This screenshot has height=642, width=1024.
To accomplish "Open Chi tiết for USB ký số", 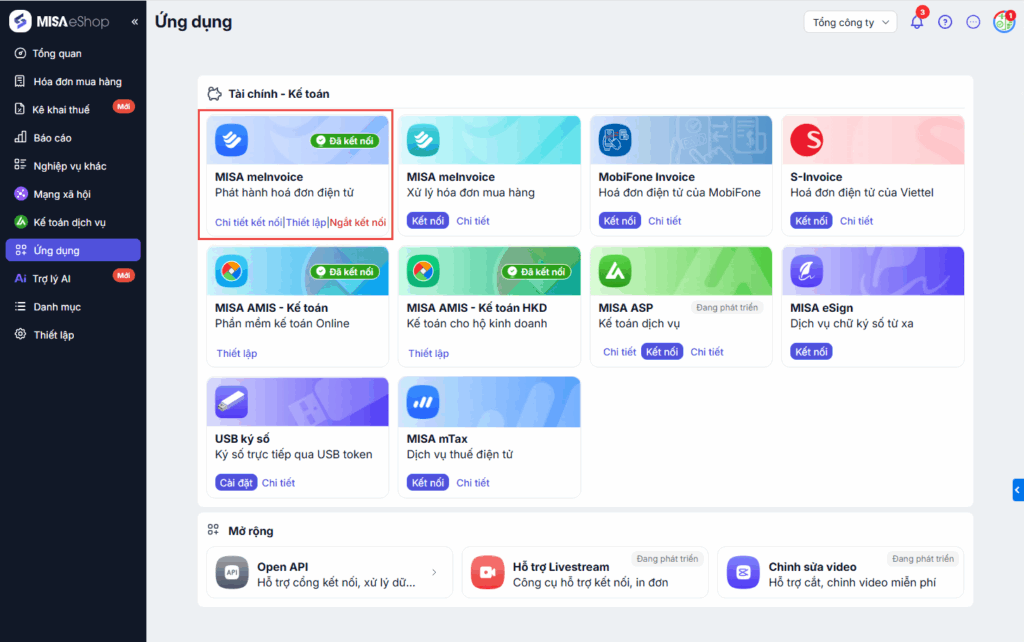I will point(278,483).
